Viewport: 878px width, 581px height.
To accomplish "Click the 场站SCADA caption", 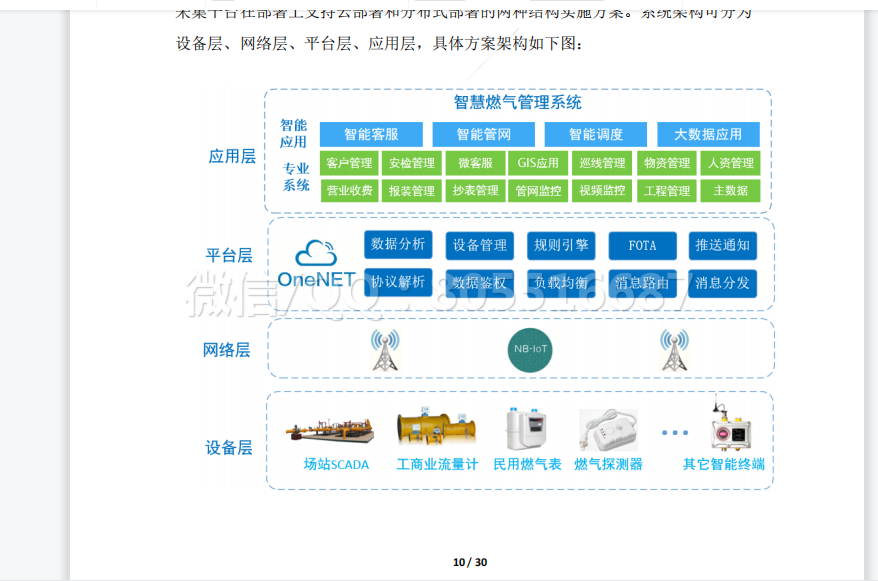I will 336,465.
